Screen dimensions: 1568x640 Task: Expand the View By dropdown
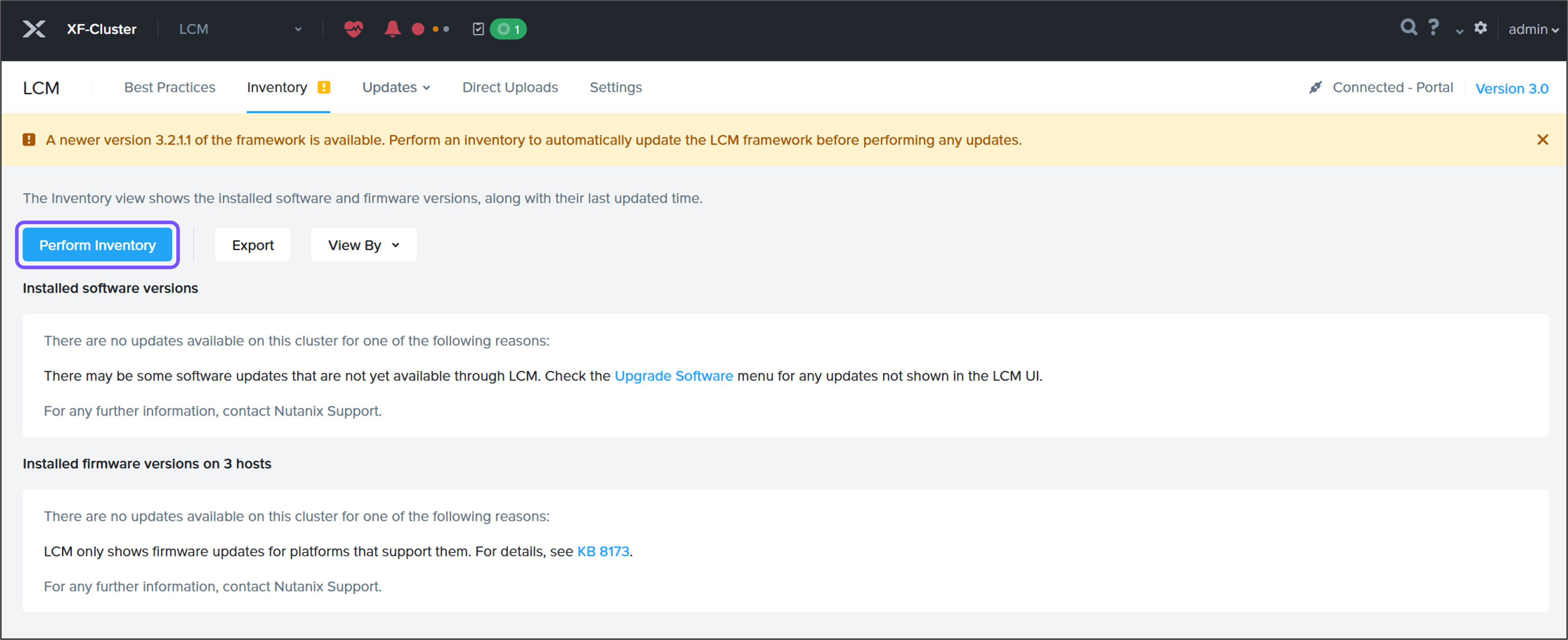[x=363, y=245]
